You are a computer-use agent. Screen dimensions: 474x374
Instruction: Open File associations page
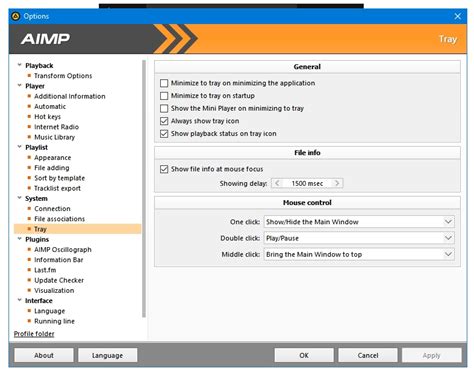pyautogui.click(x=59, y=219)
